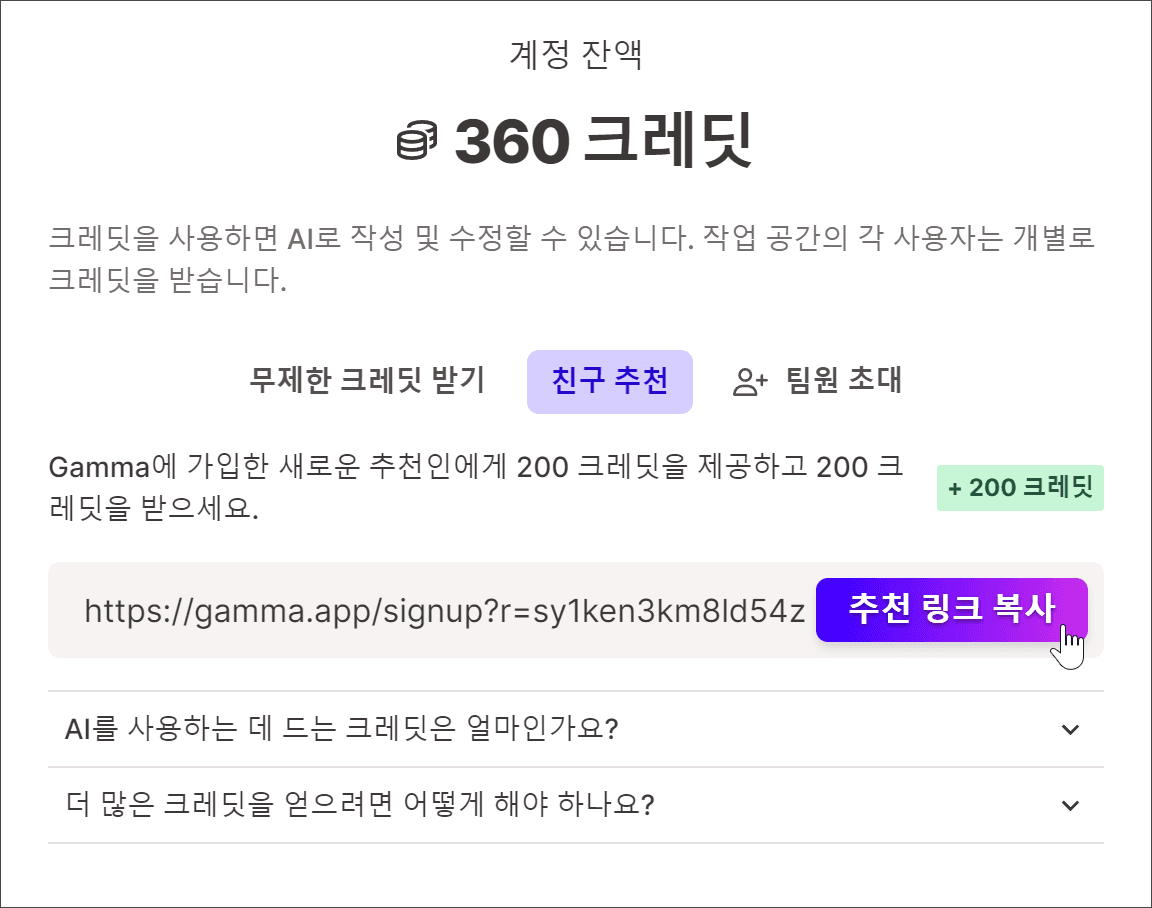Click the 무제한 크레딧 받기 label
Viewport: 1152px width, 908px height.
367,381
